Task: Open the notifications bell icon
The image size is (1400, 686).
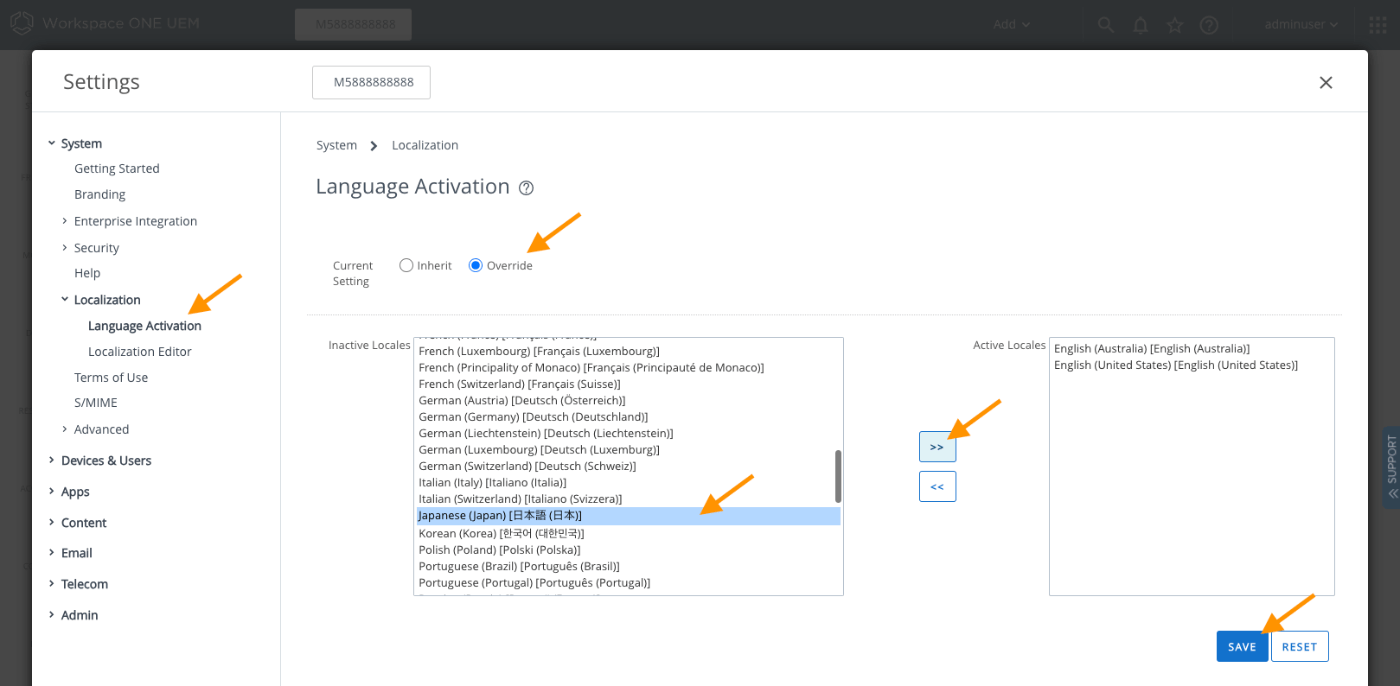Action: 1141,25
